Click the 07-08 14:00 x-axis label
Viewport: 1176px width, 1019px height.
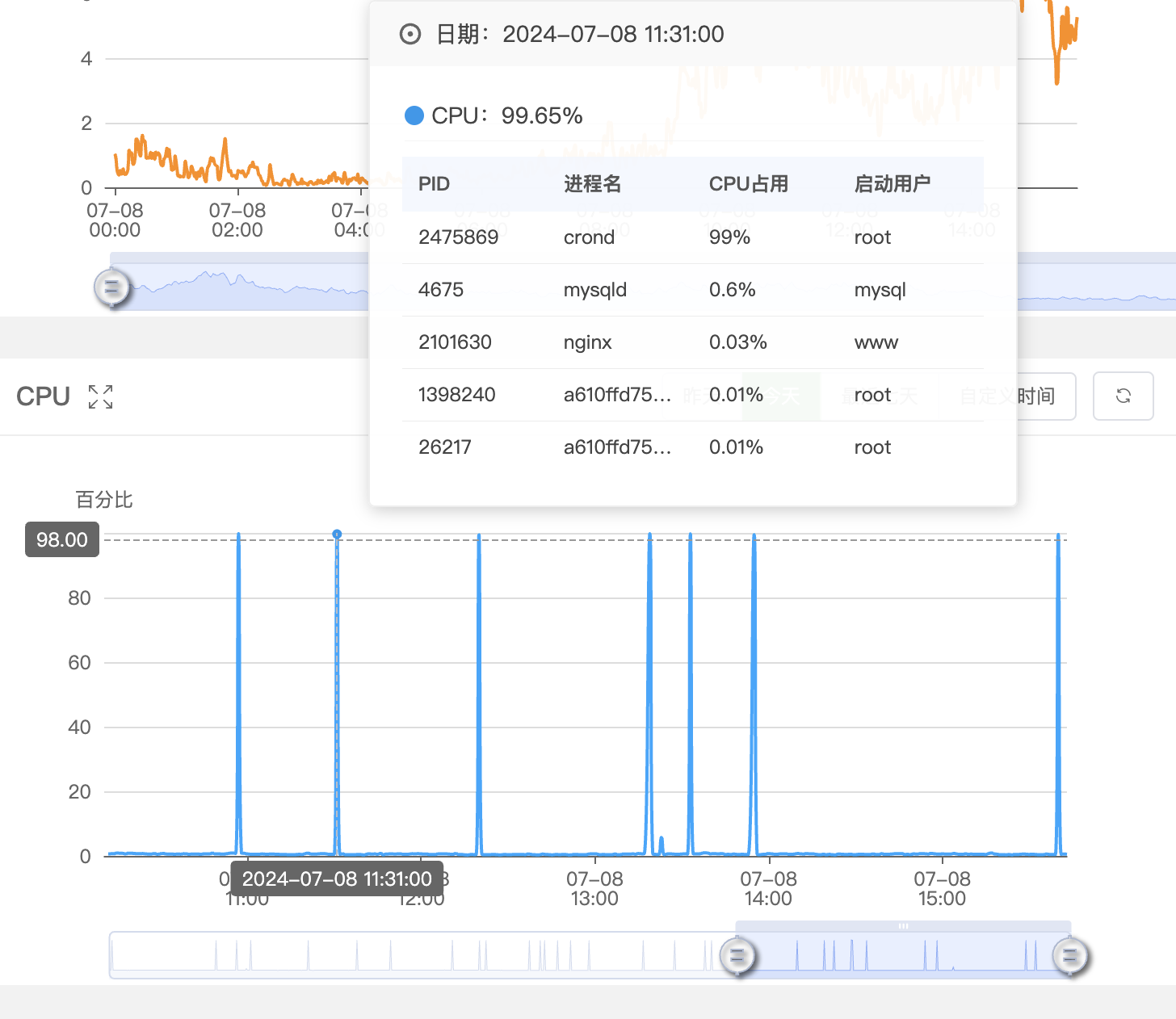[768, 888]
